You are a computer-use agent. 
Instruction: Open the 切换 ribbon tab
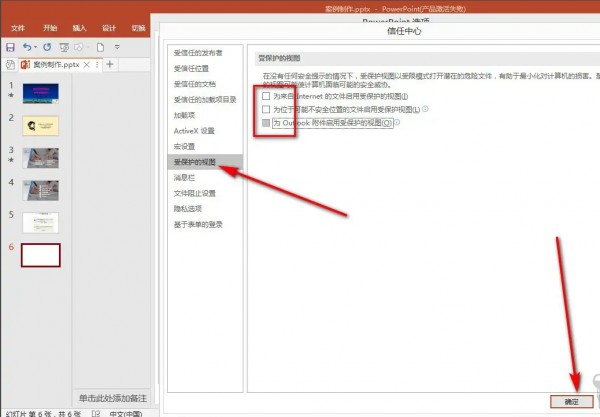pyautogui.click(x=138, y=28)
